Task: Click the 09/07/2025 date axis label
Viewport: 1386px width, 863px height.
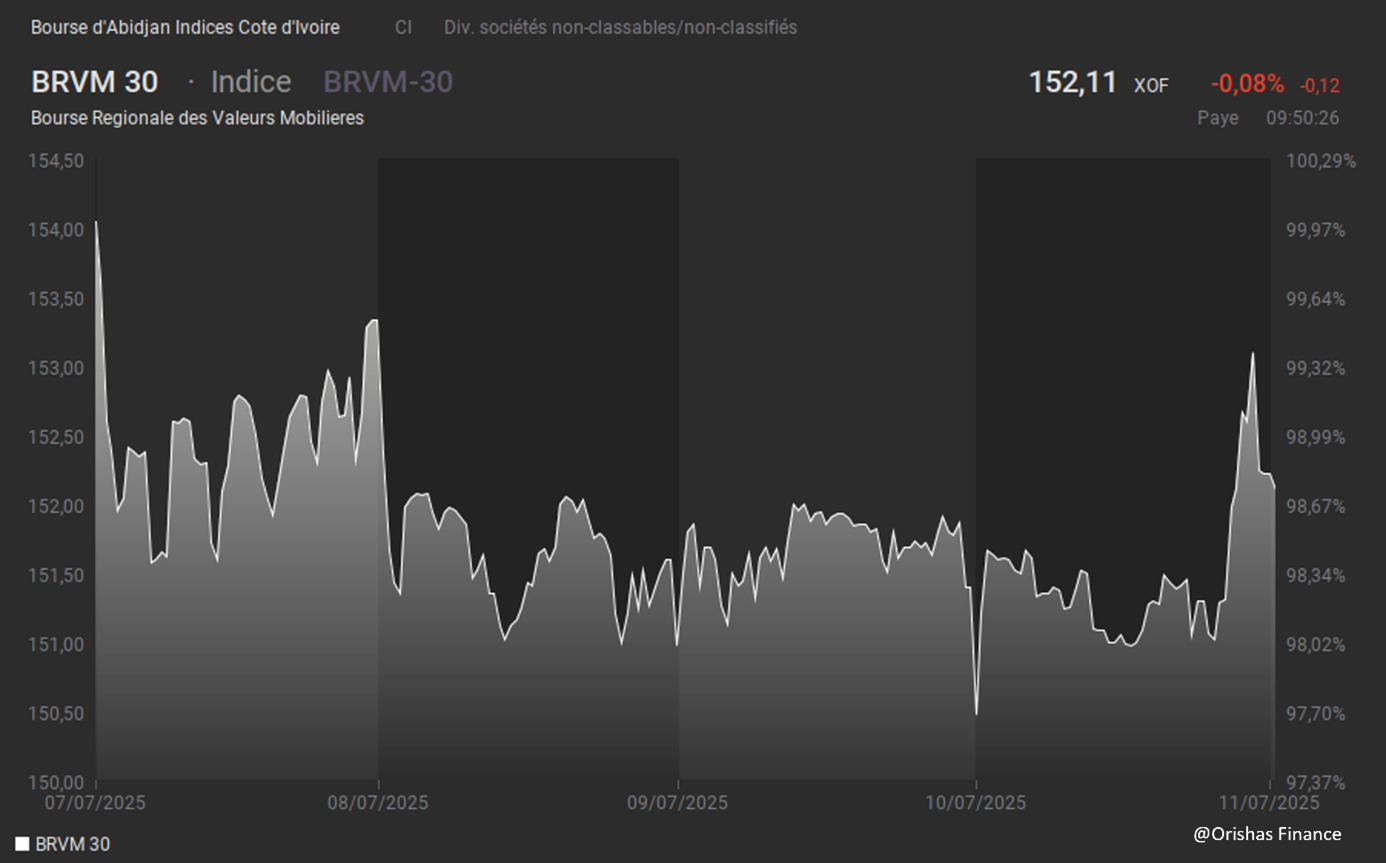Action: pyautogui.click(x=678, y=802)
